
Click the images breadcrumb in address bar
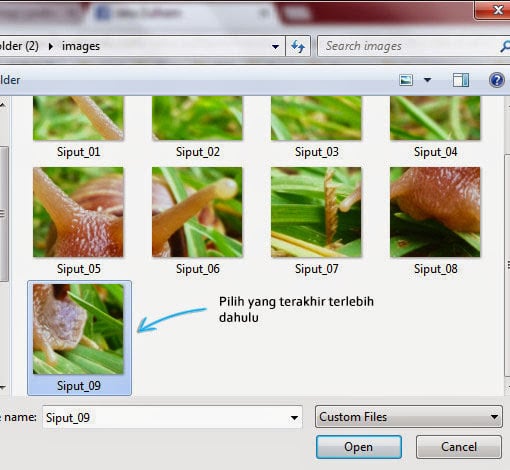[81, 46]
